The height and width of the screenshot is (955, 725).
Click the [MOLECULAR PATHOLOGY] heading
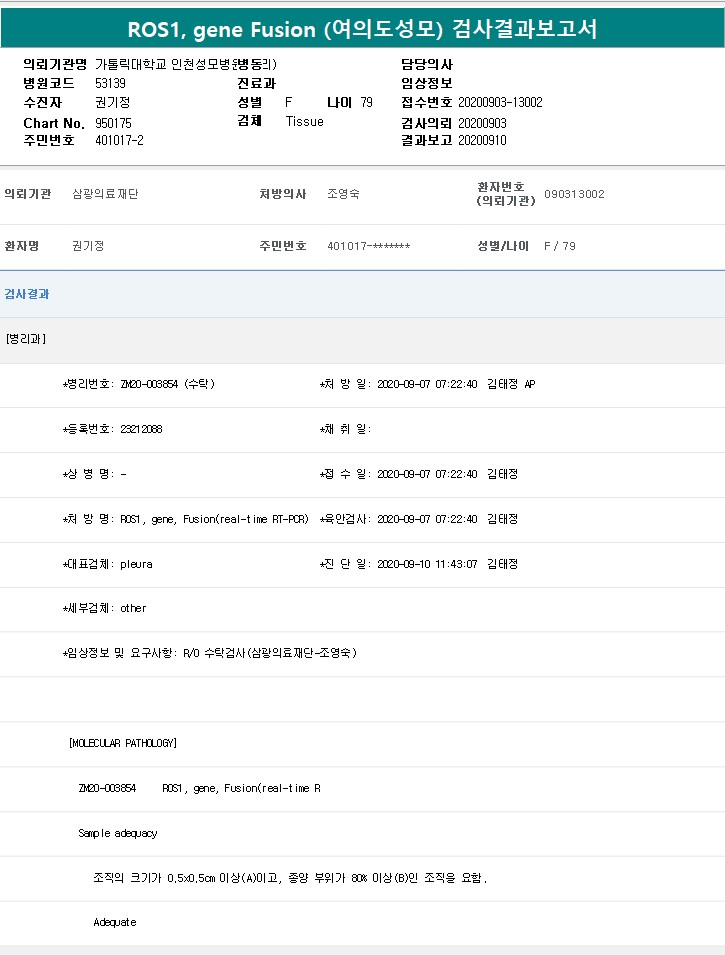coord(123,743)
